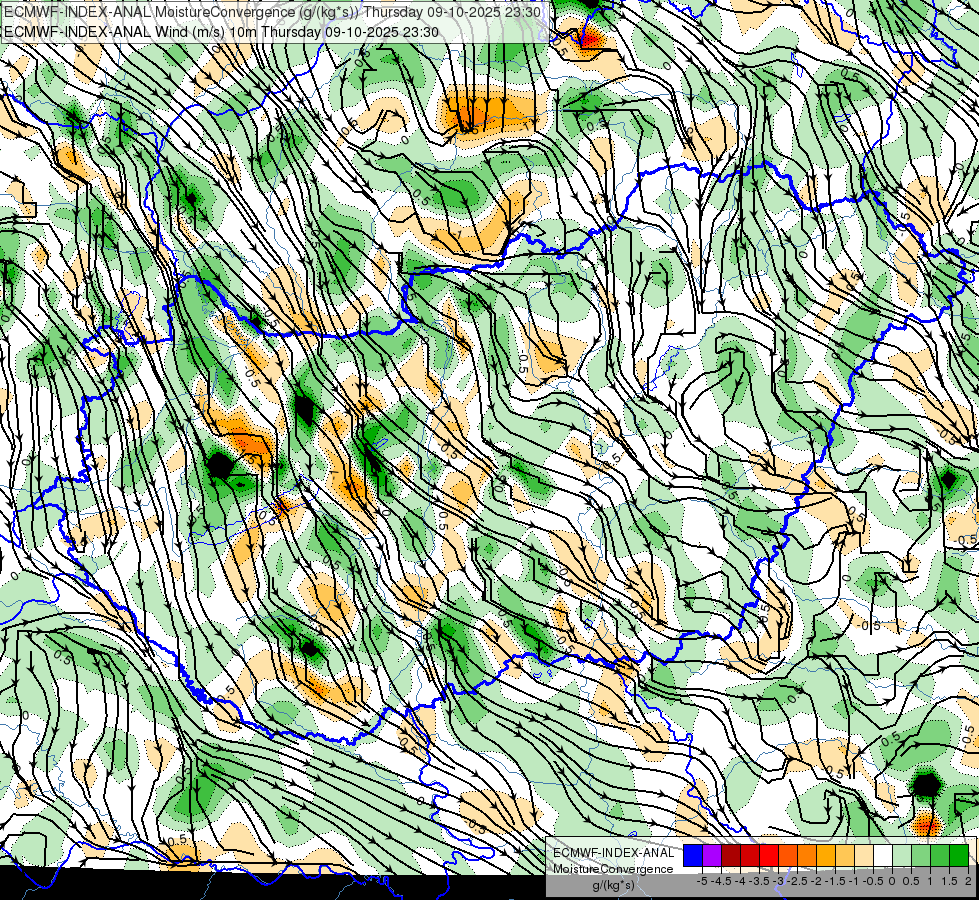Click the light green swatch between 0.5 and 1
Image resolution: width=979 pixels, height=900 pixels.
point(922,856)
